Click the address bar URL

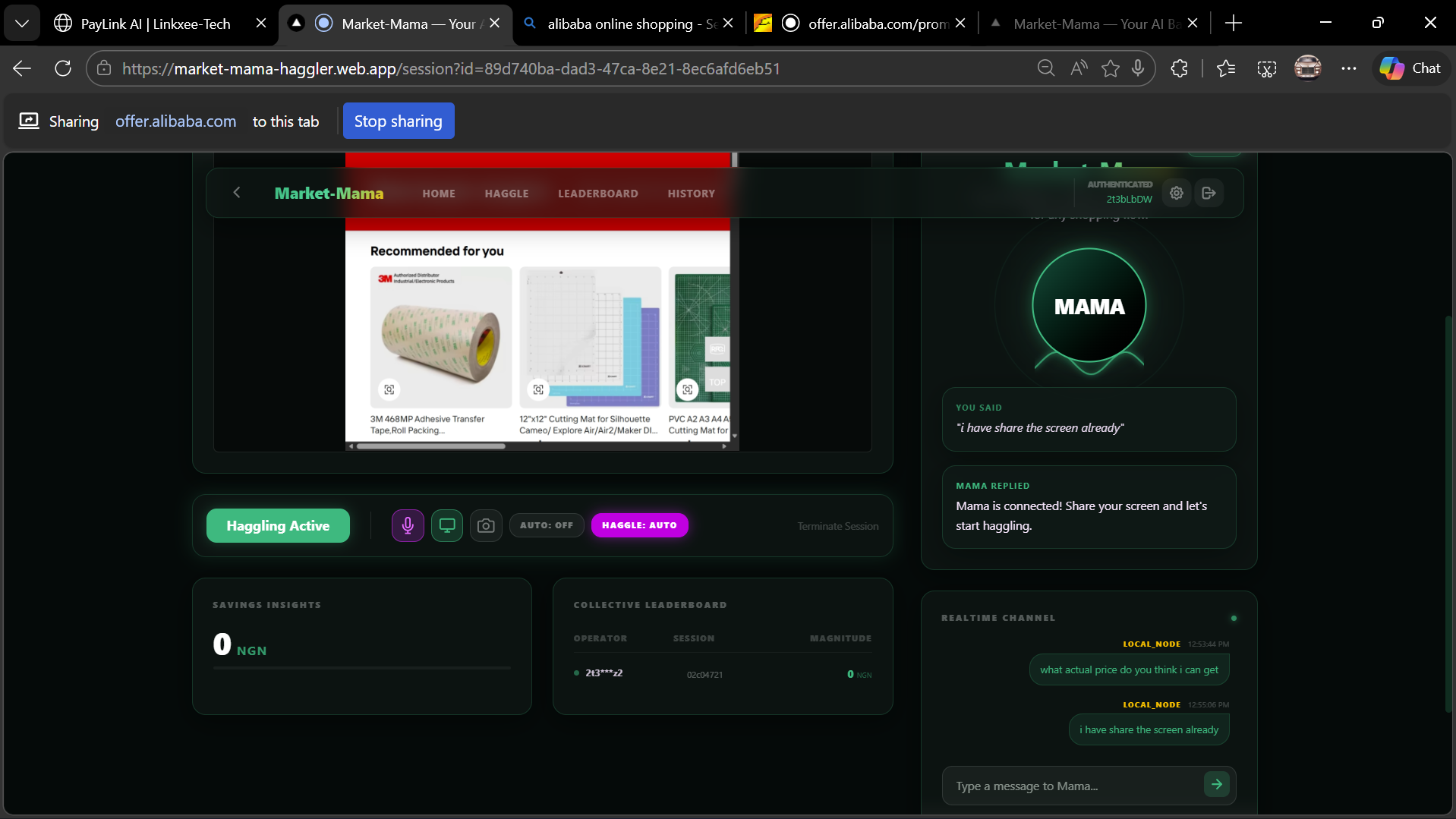point(452,68)
